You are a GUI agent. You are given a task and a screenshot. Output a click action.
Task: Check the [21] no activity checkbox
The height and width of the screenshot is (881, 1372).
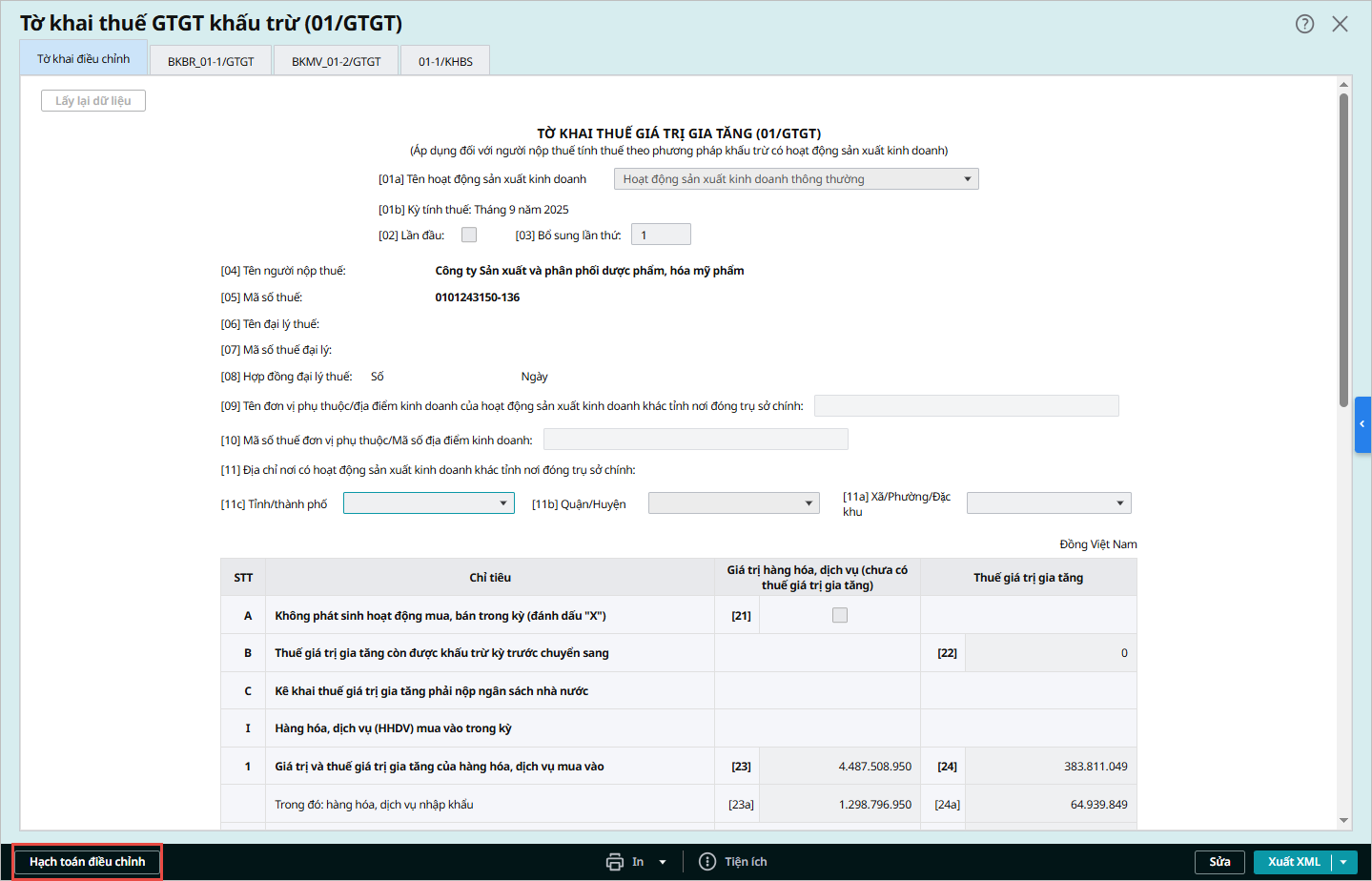coord(840,615)
